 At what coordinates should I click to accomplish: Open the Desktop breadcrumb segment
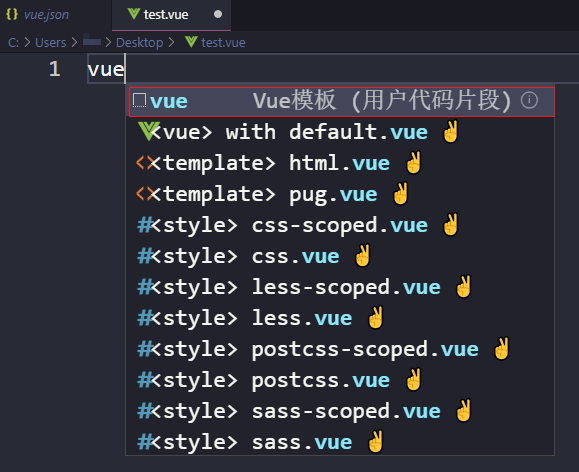140,42
